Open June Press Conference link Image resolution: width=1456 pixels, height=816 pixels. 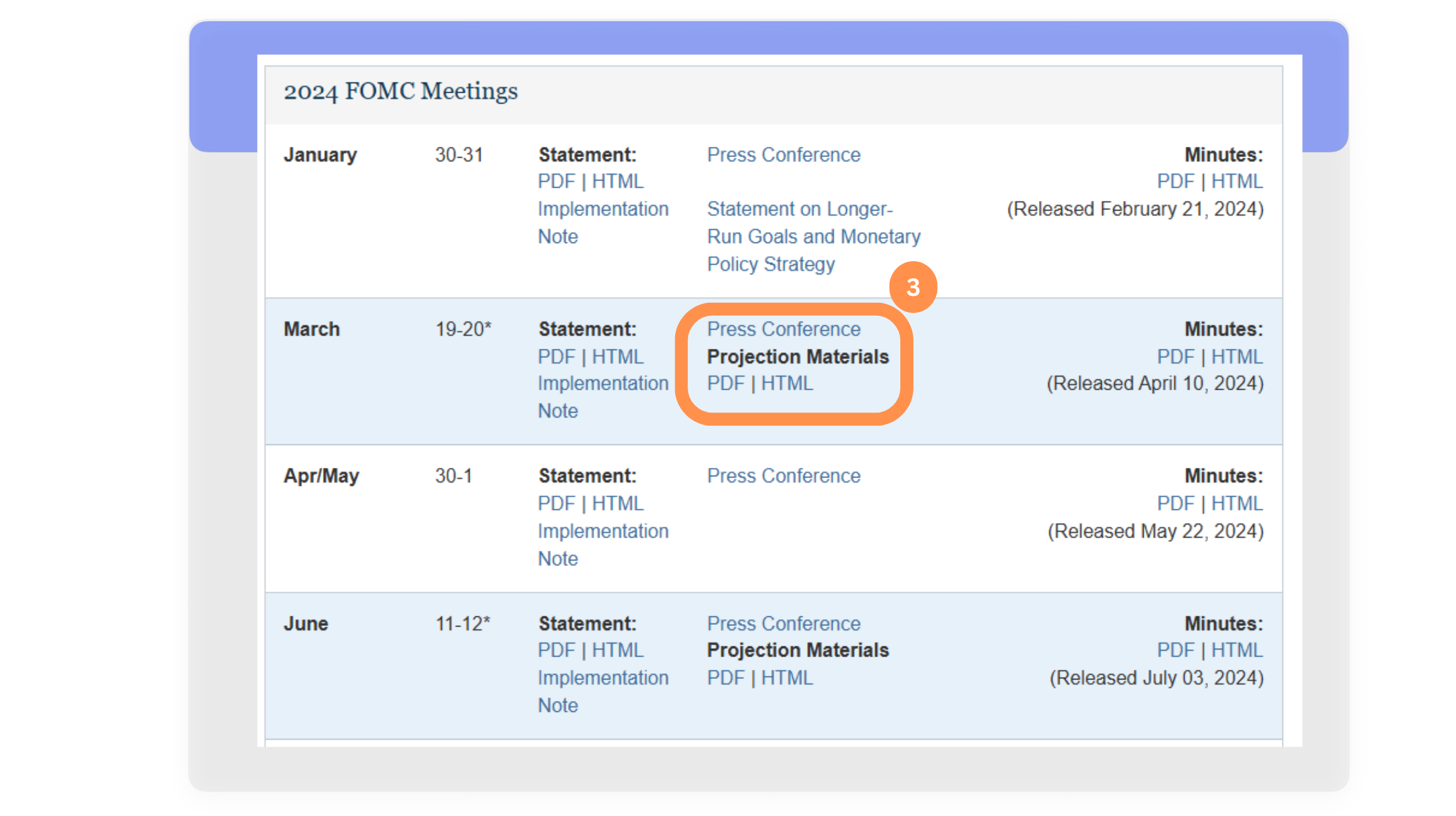point(783,624)
